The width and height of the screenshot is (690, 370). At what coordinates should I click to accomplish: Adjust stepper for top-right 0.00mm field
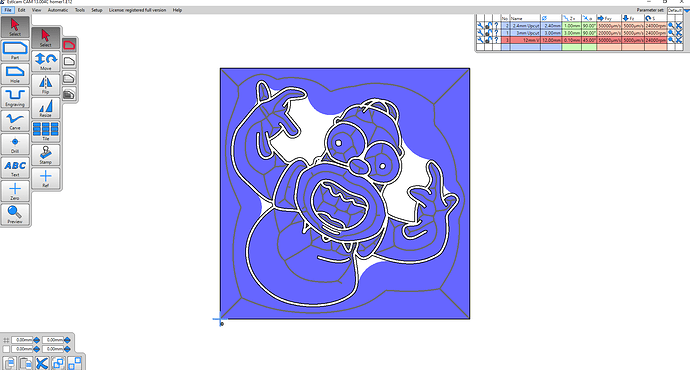click(67, 340)
